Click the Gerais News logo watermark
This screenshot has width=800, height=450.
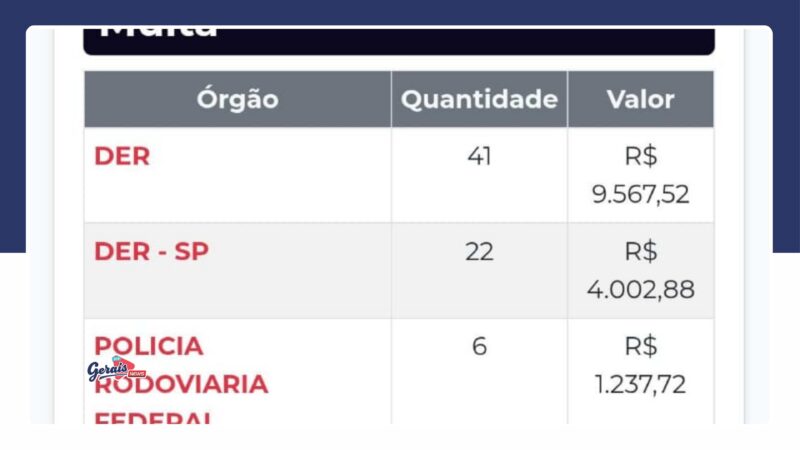pos(117,369)
